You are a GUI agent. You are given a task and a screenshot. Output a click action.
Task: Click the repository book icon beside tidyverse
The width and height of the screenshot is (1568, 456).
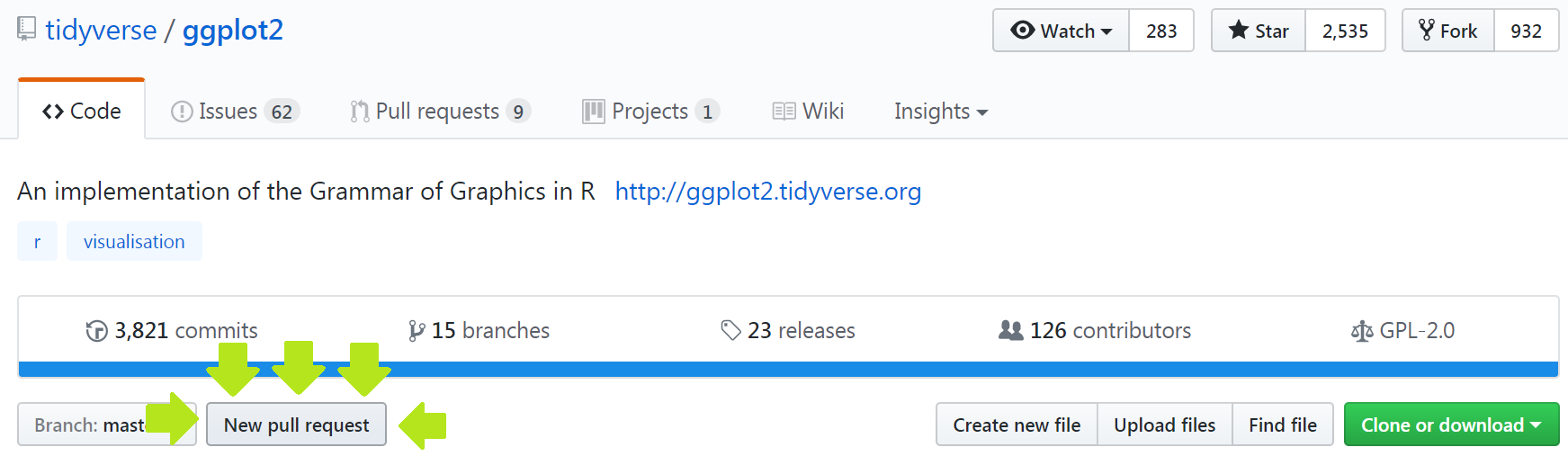(x=27, y=30)
